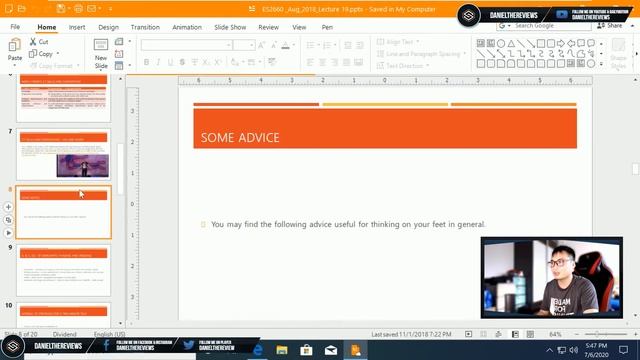Click the Save icon in the title bar
640x360 pixels.
60,9
